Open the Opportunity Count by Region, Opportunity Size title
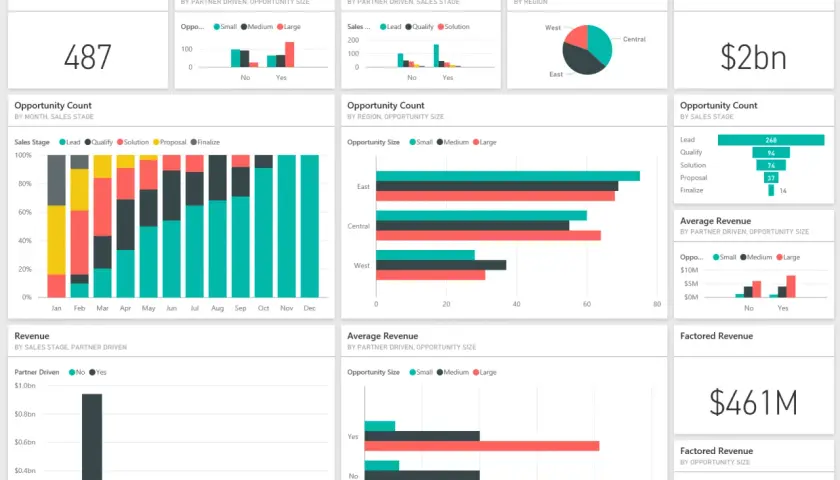840x480 pixels. pos(386,106)
